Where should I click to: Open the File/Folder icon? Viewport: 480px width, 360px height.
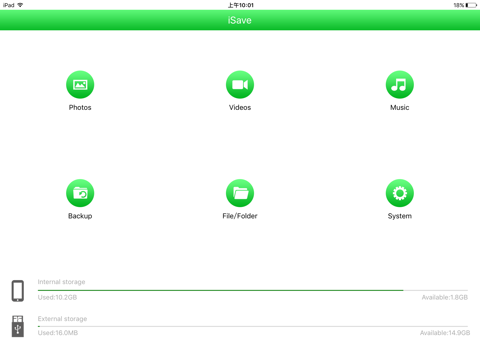point(240,193)
